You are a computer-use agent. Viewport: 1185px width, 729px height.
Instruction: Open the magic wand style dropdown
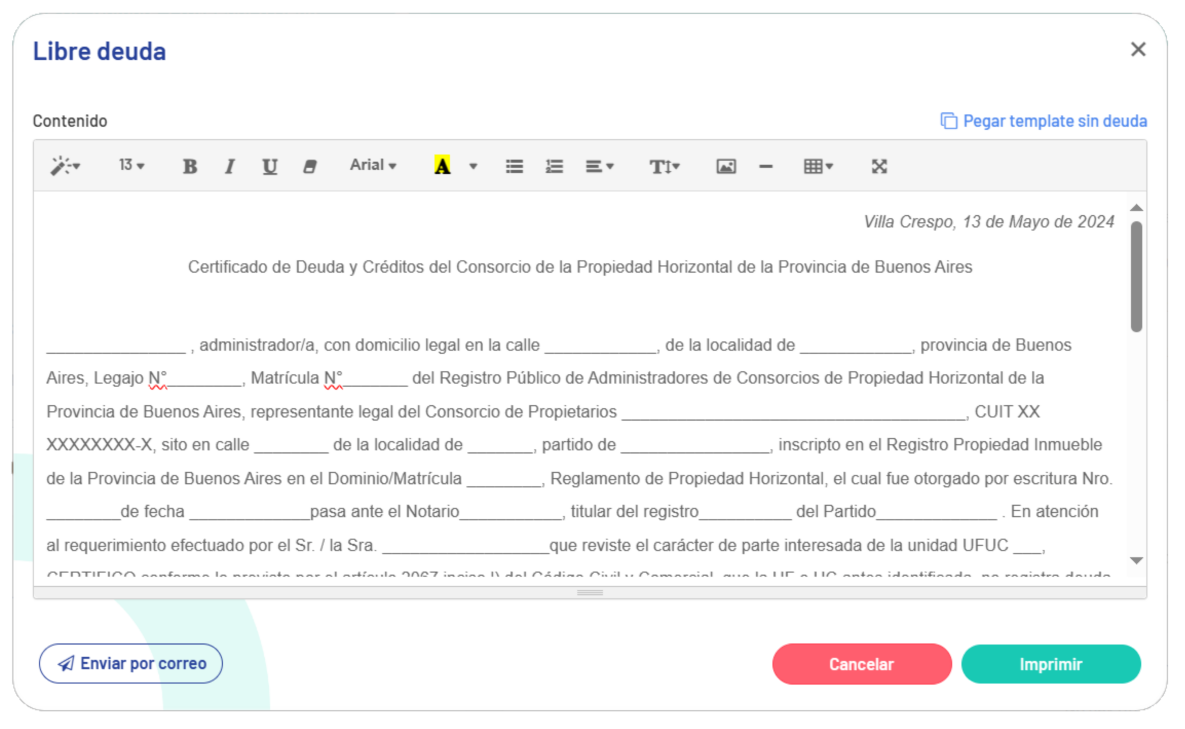65,166
